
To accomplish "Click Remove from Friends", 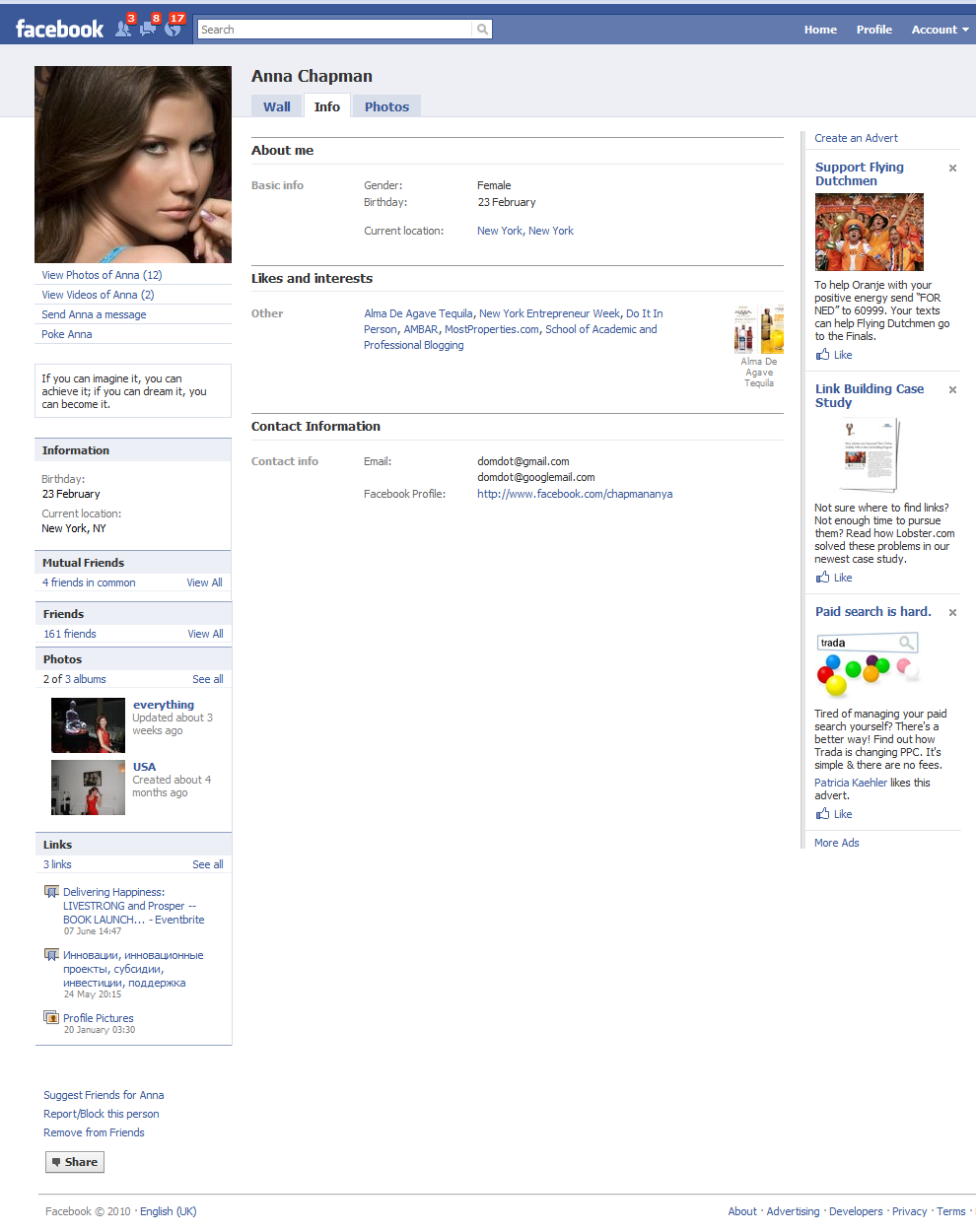I will click(94, 1132).
